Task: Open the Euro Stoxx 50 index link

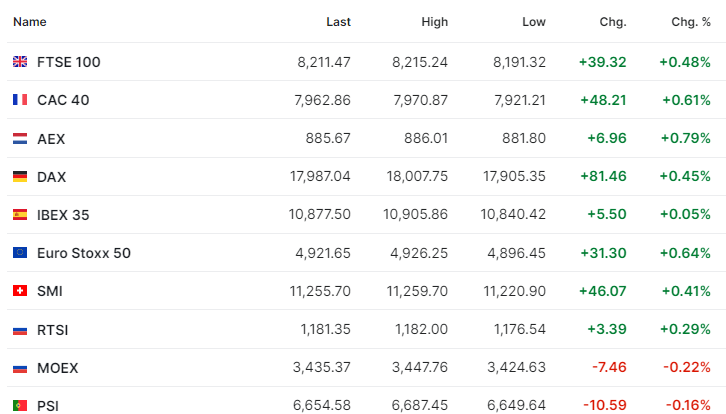Action: click(x=84, y=253)
